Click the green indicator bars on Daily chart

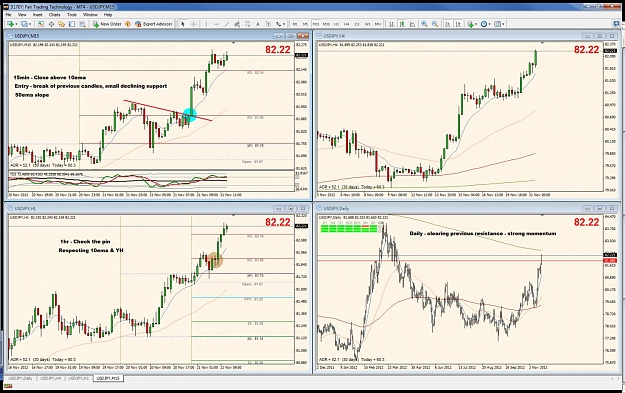click(349, 229)
